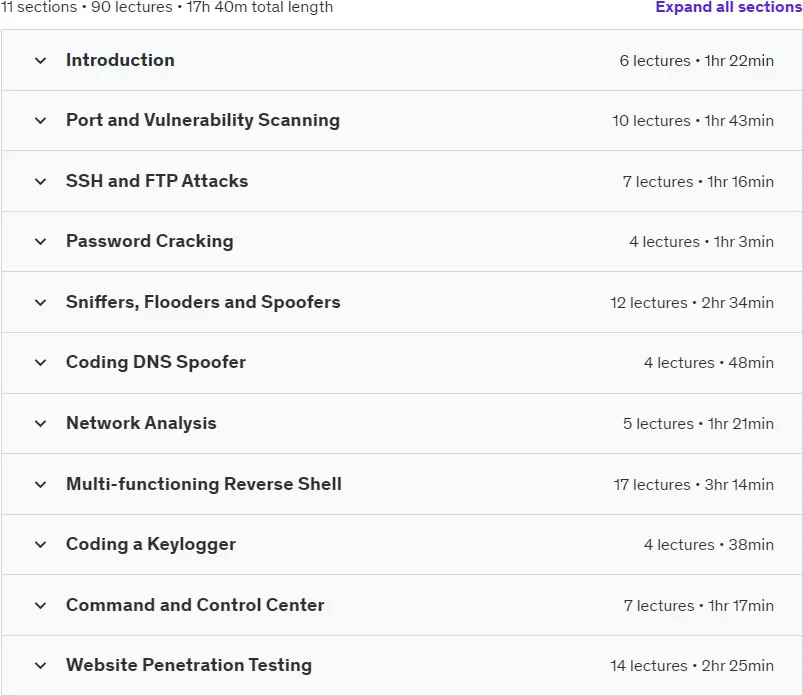The image size is (803, 696).
Task: Open the Password Cracking chevron arrow
Action: pyautogui.click(x=40, y=242)
